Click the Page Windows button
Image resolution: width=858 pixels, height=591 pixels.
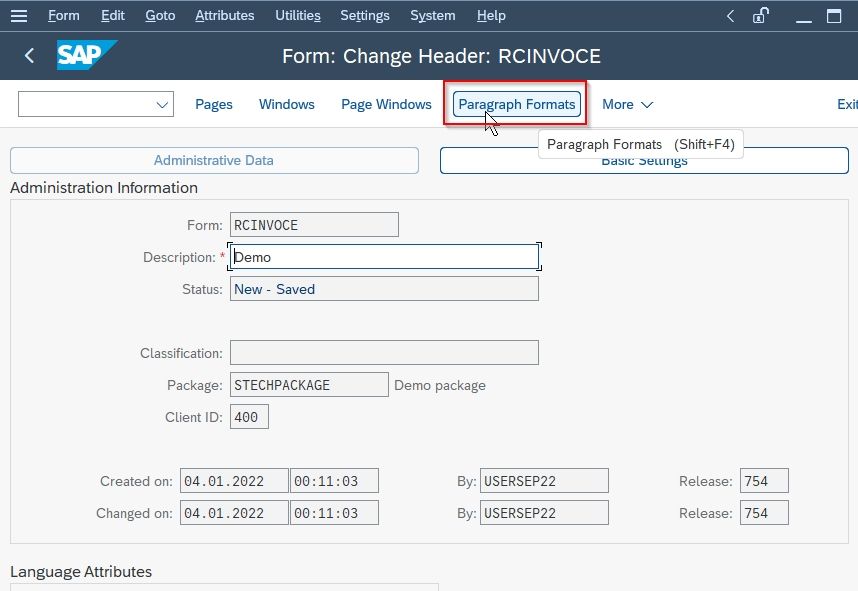(x=386, y=105)
